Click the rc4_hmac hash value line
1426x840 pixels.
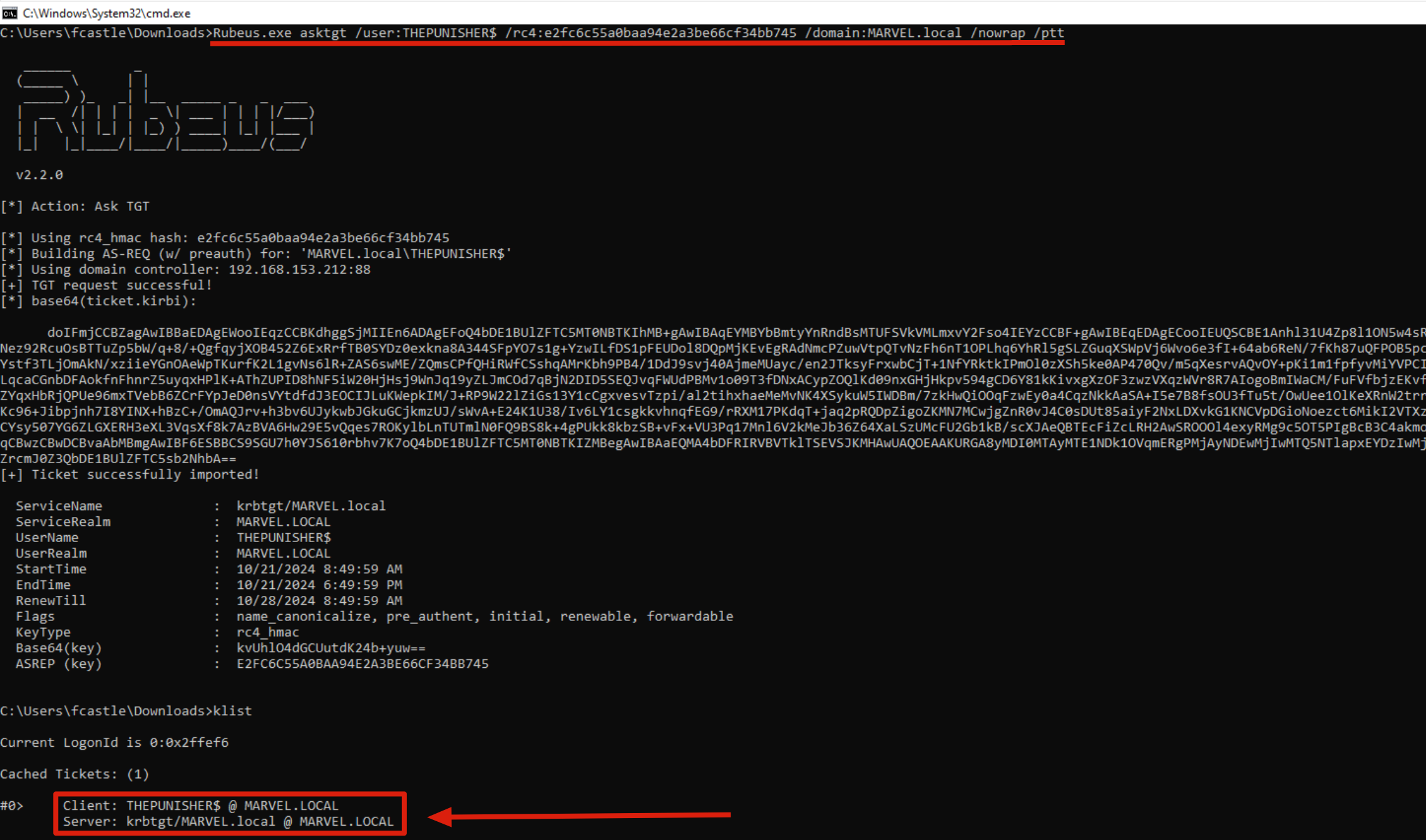tap(322, 238)
